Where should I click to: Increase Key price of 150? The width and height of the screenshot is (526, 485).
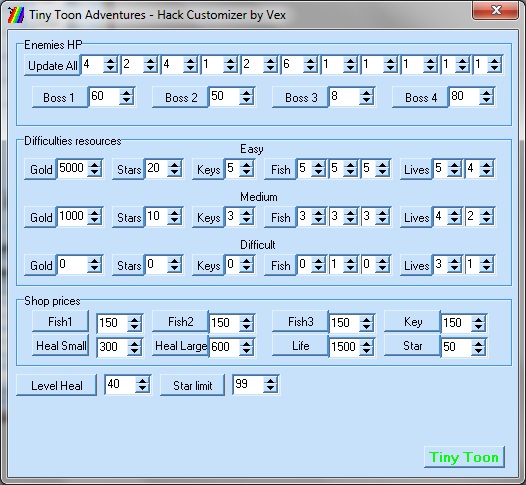pos(478,319)
